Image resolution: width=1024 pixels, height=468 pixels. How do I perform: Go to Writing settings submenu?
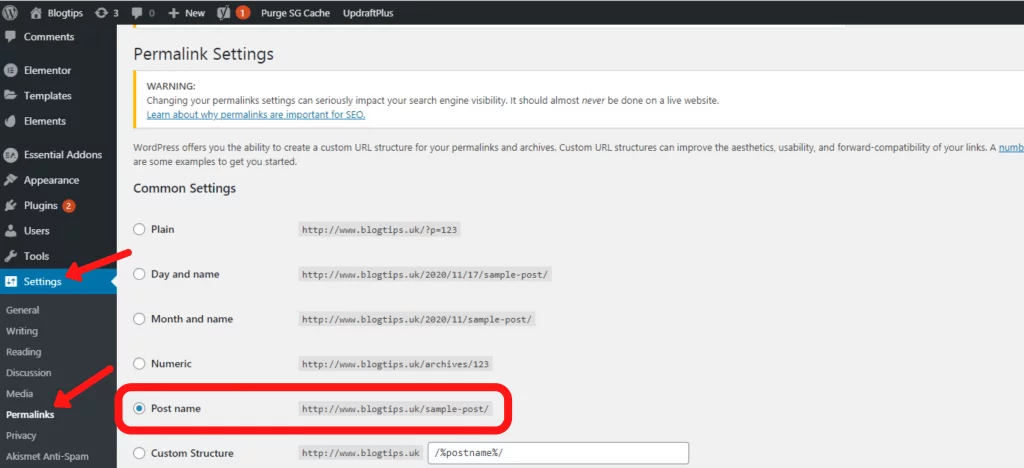coord(22,331)
